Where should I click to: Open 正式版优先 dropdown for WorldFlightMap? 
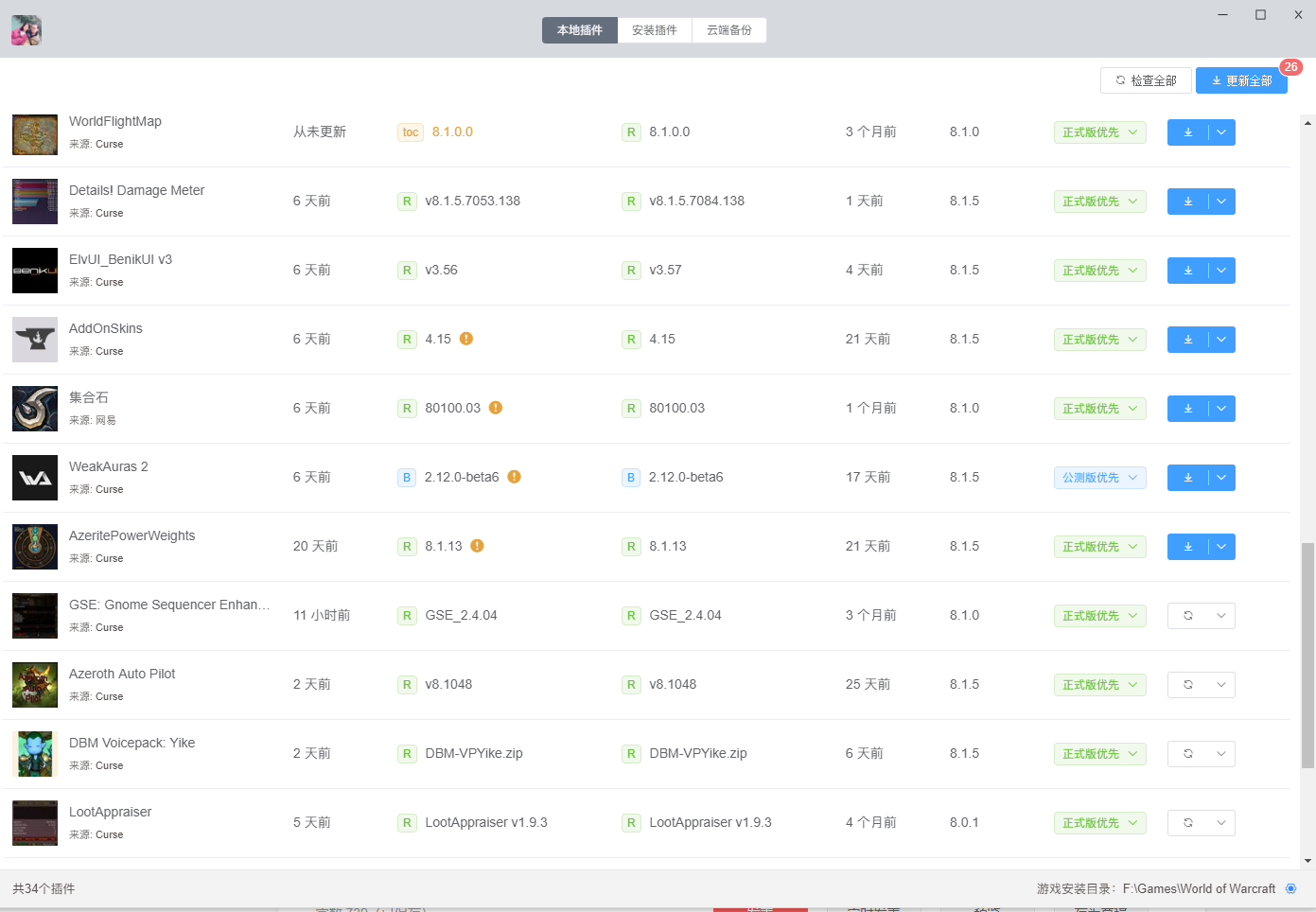point(1100,132)
